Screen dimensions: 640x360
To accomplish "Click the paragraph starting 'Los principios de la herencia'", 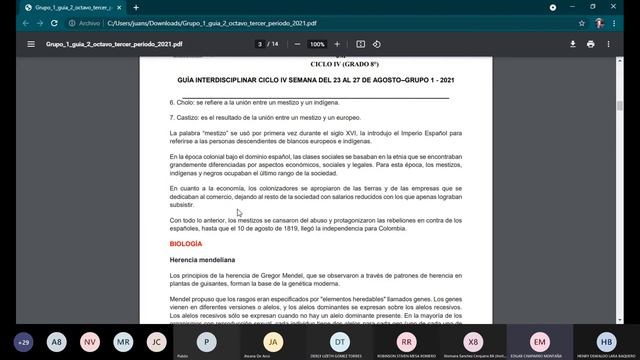I will [316, 280].
